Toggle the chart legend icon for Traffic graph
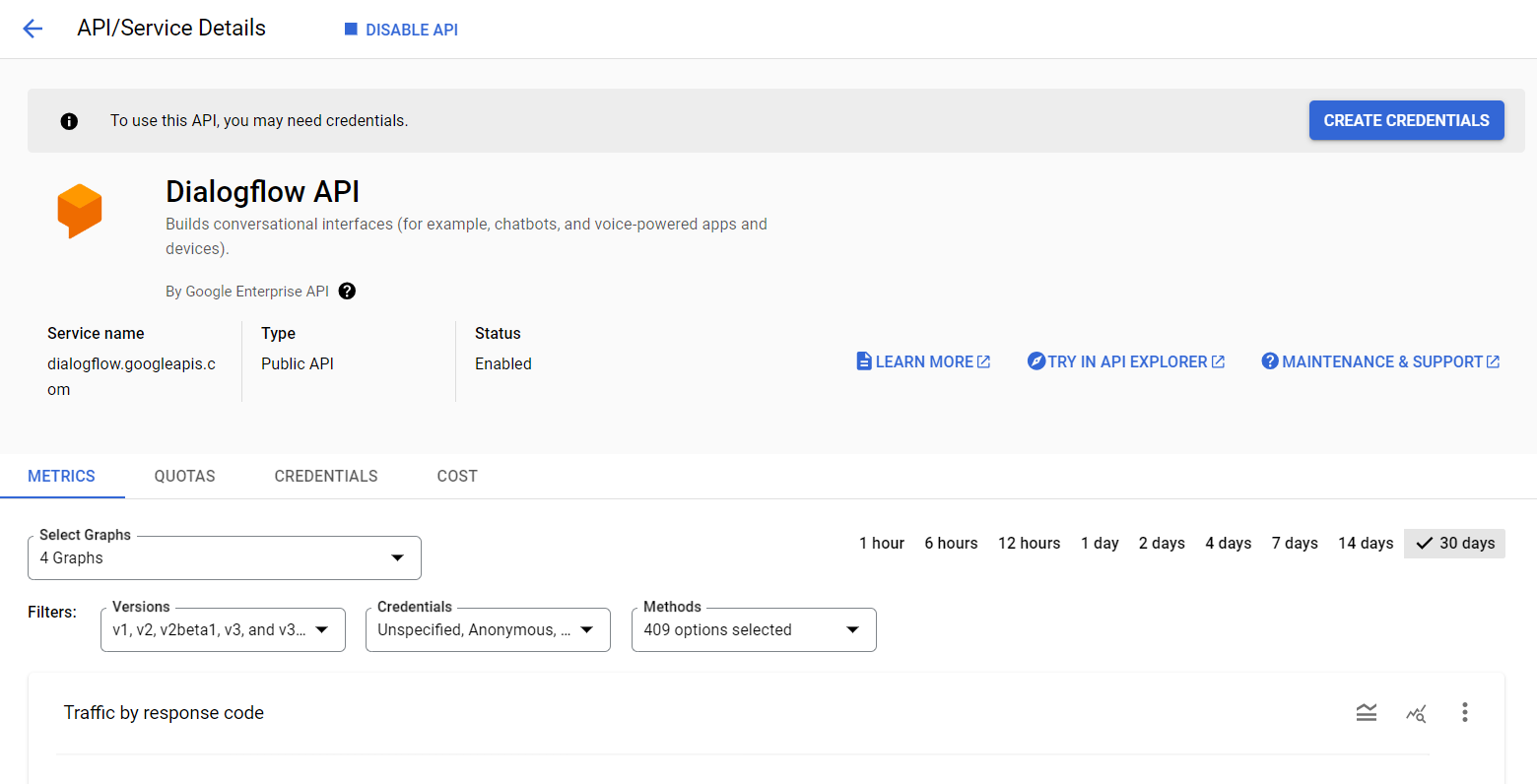Screen dimensions: 1537x784 pos(1367,712)
